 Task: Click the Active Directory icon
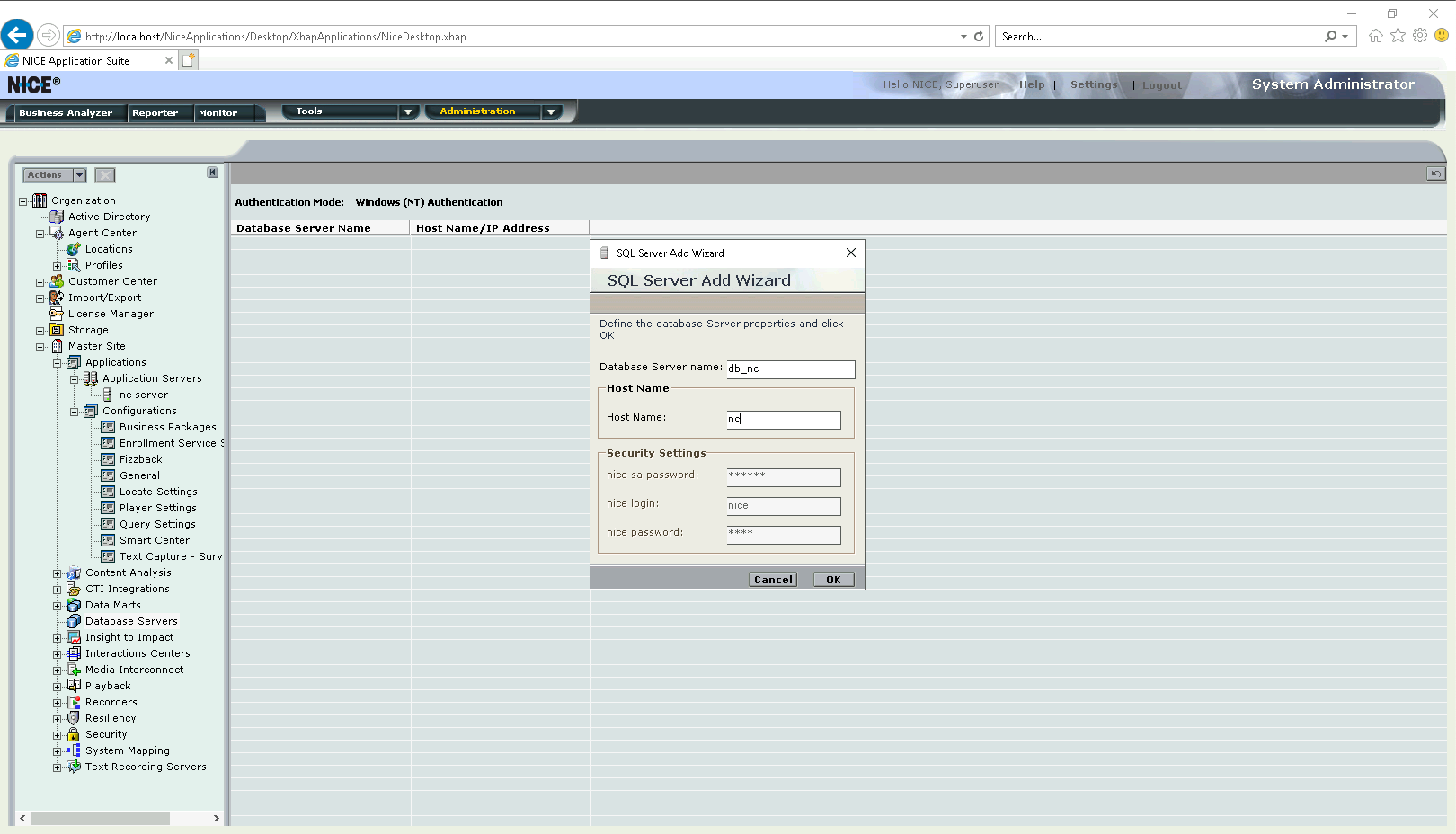point(57,217)
